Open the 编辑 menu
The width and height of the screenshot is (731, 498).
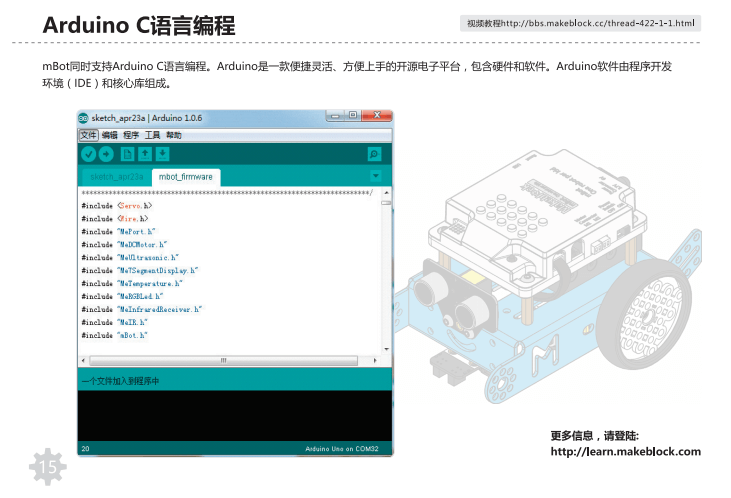pyautogui.click(x=110, y=135)
